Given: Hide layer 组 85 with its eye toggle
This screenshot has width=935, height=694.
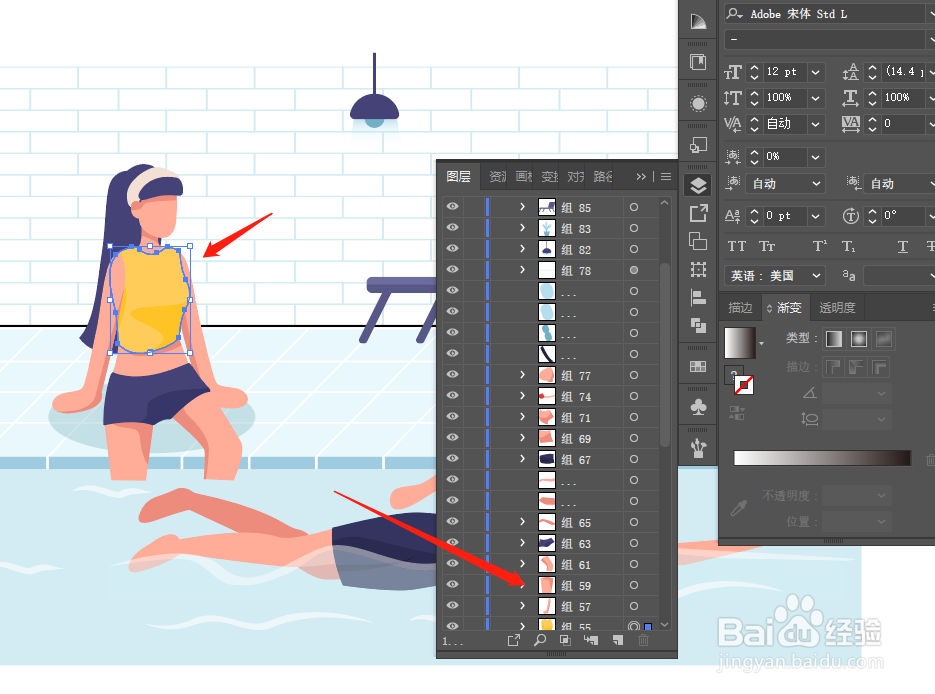Looking at the screenshot, I should (x=453, y=207).
